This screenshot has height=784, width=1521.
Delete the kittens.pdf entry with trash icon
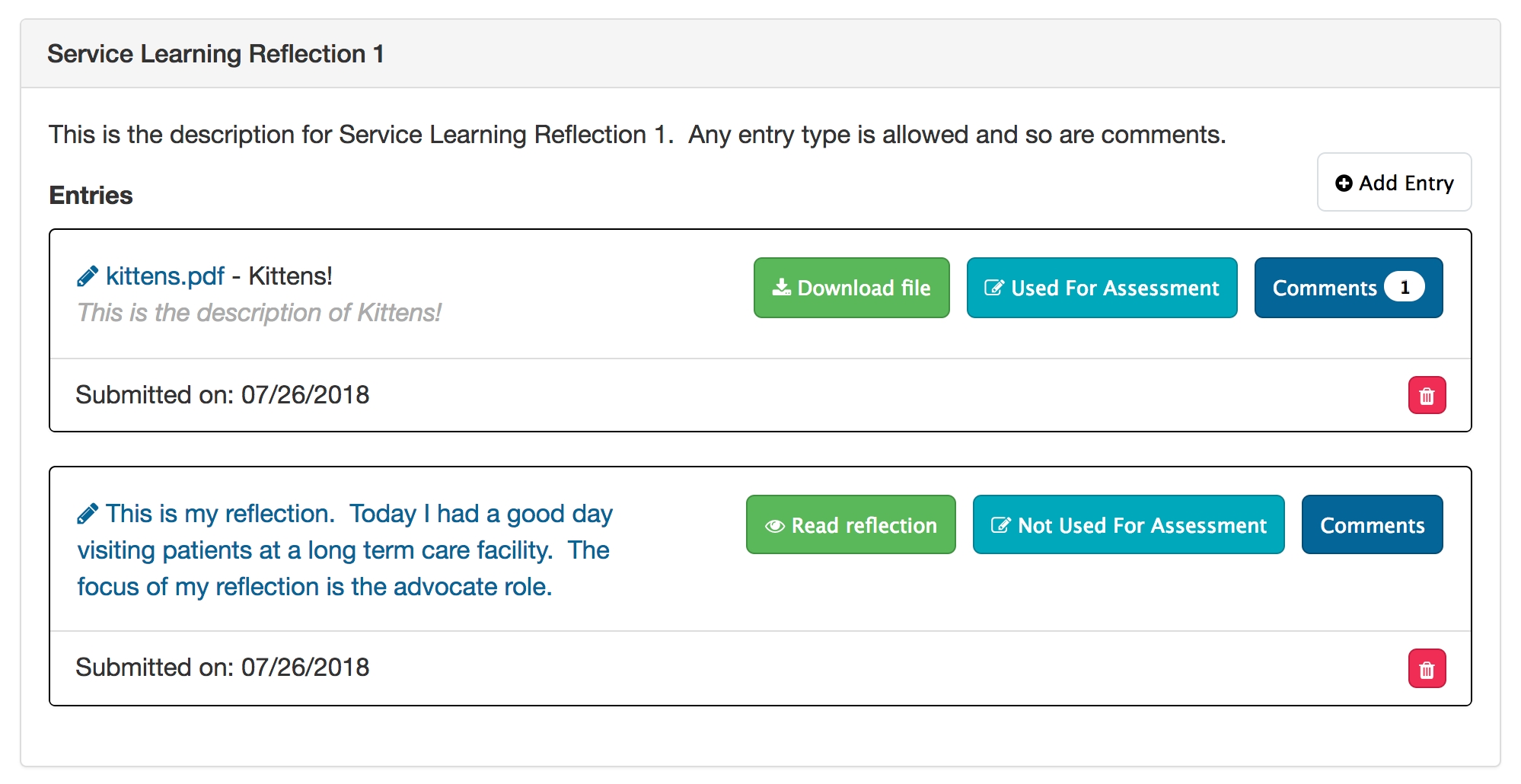1426,396
